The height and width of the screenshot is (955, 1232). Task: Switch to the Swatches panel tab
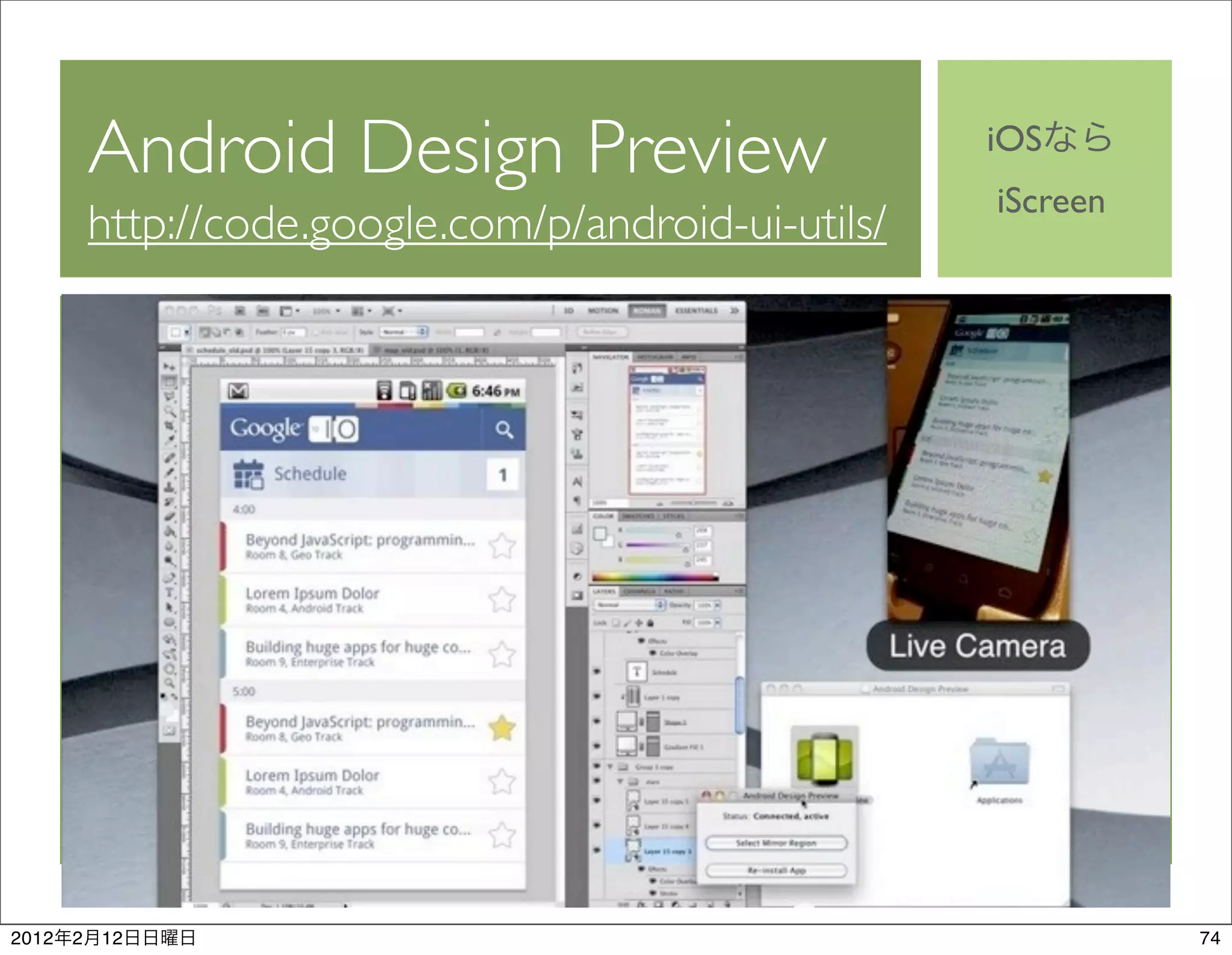click(x=638, y=516)
